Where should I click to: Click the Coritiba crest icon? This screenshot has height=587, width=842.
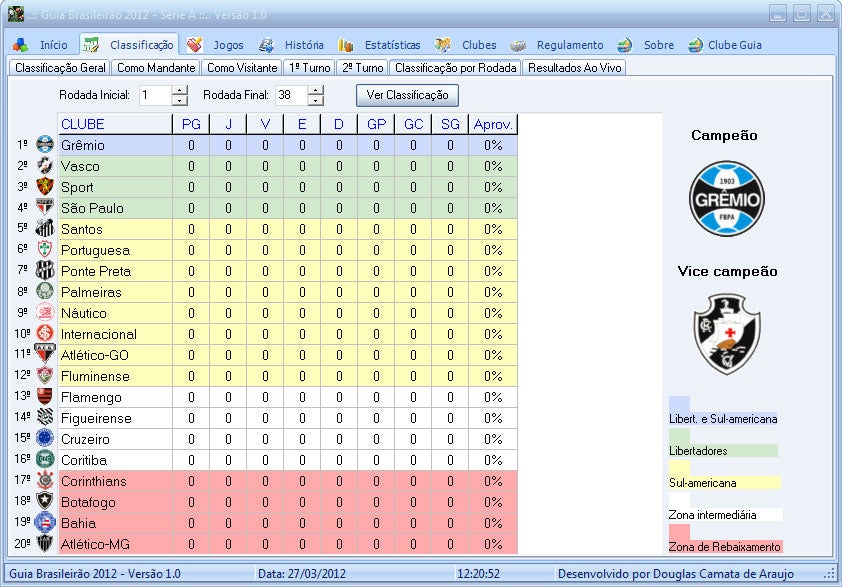click(x=45, y=459)
